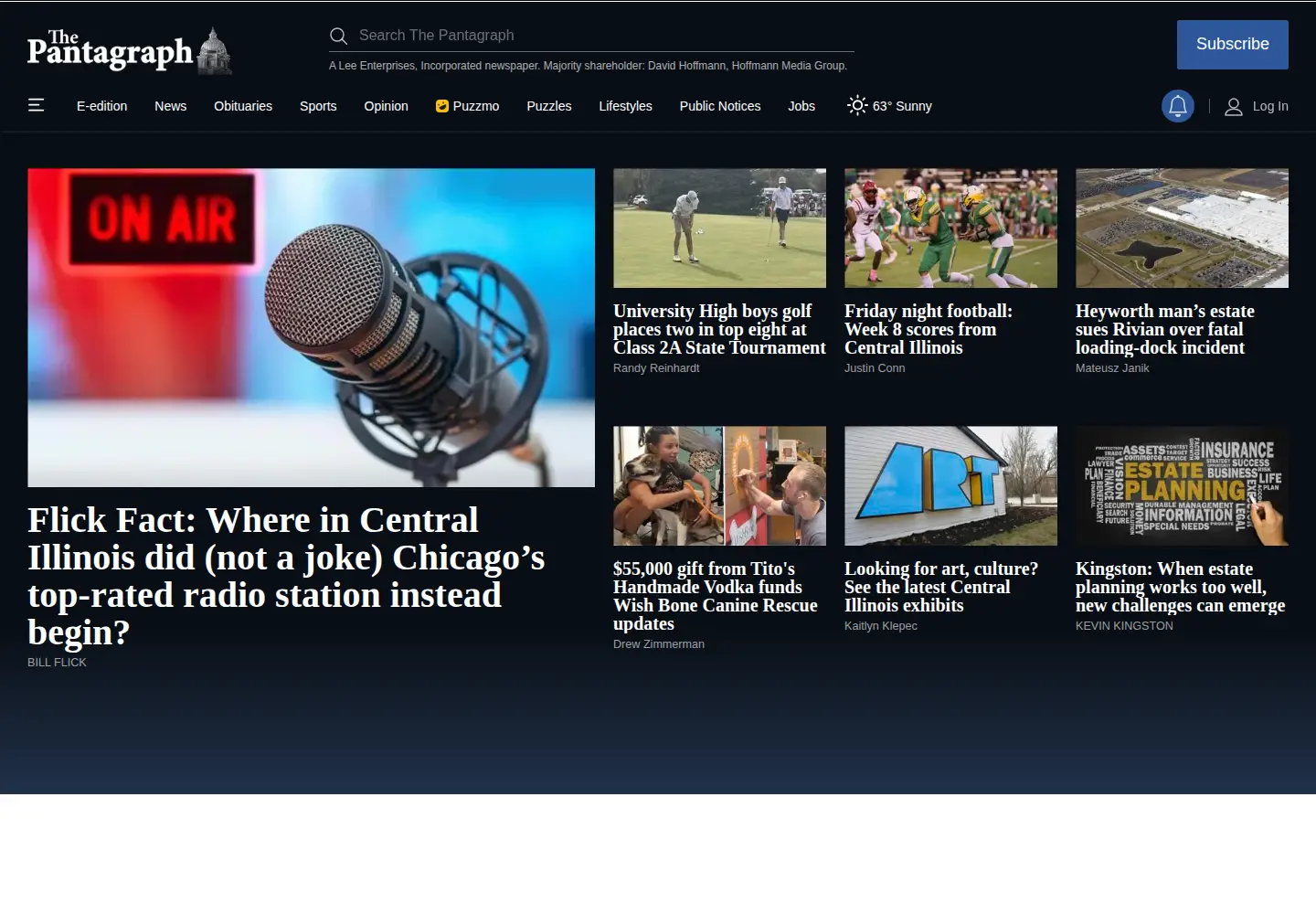Image resolution: width=1316 pixels, height=914 pixels.
Task: Open the Sports section
Action: 318,106
